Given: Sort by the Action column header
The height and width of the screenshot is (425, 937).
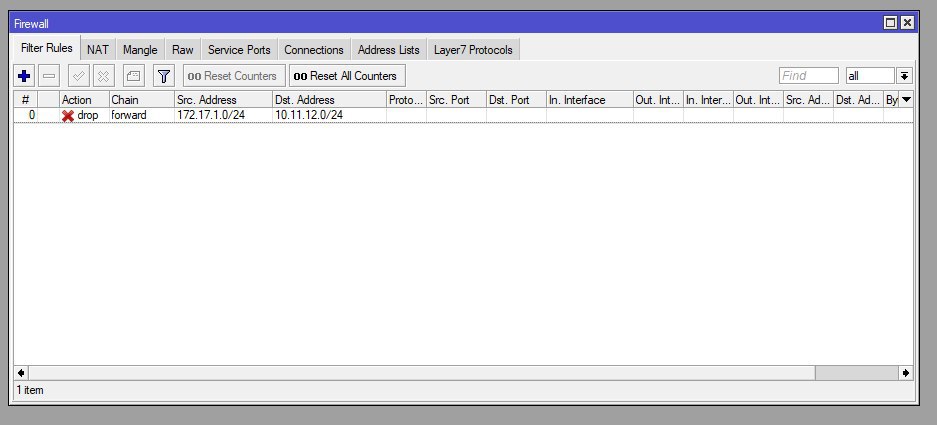Looking at the screenshot, I should coord(84,100).
